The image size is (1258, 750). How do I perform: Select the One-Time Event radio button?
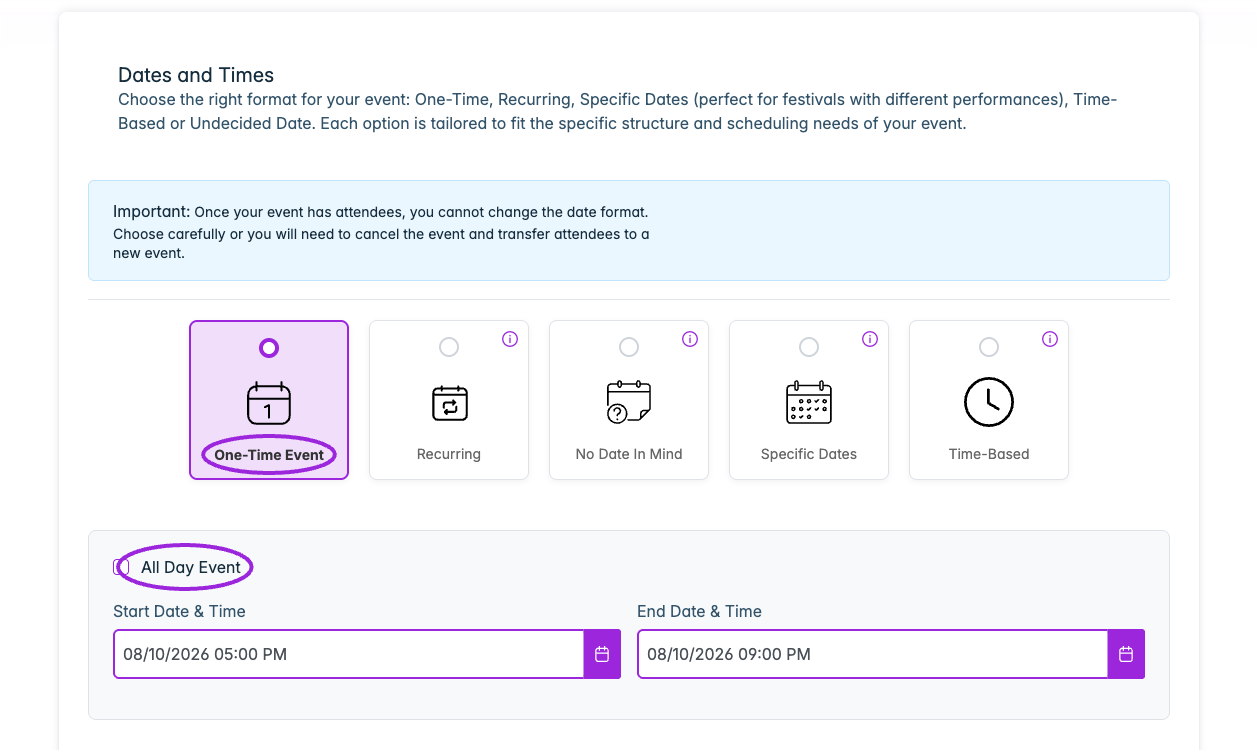coord(269,348)
